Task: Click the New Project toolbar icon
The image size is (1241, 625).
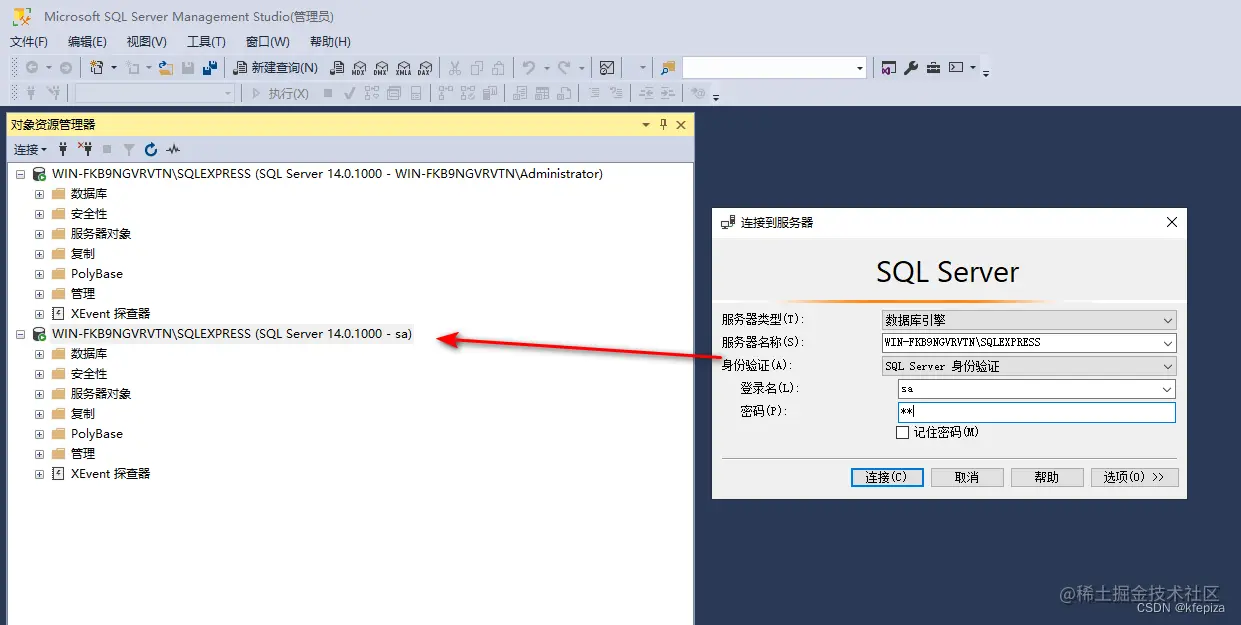Action: [x=97, y=68]
